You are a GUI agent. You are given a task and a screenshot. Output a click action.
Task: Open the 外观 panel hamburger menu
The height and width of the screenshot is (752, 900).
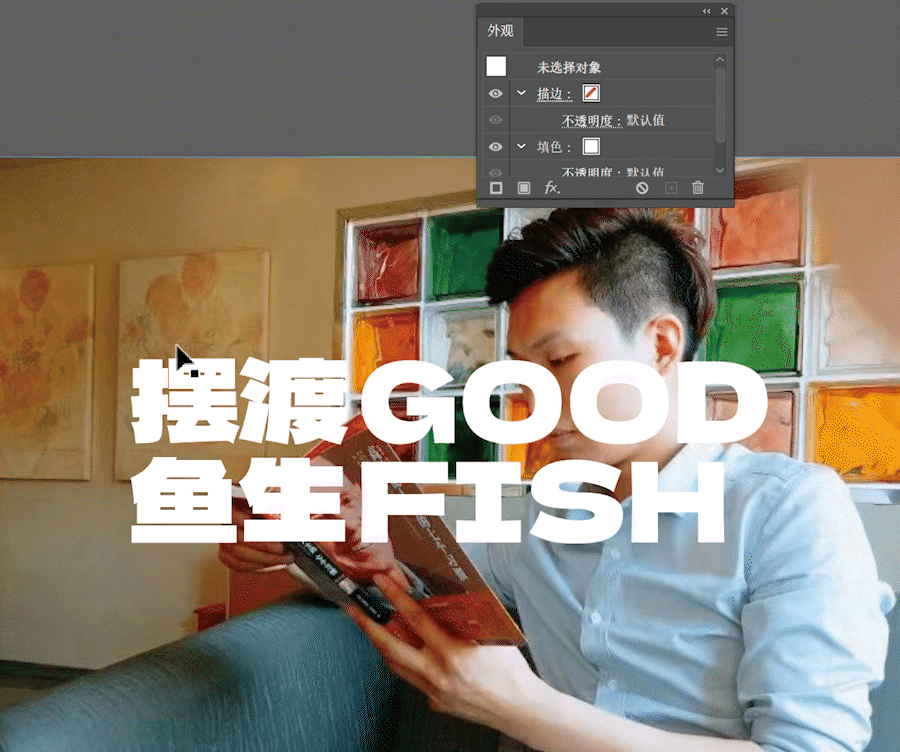(722, 32)
